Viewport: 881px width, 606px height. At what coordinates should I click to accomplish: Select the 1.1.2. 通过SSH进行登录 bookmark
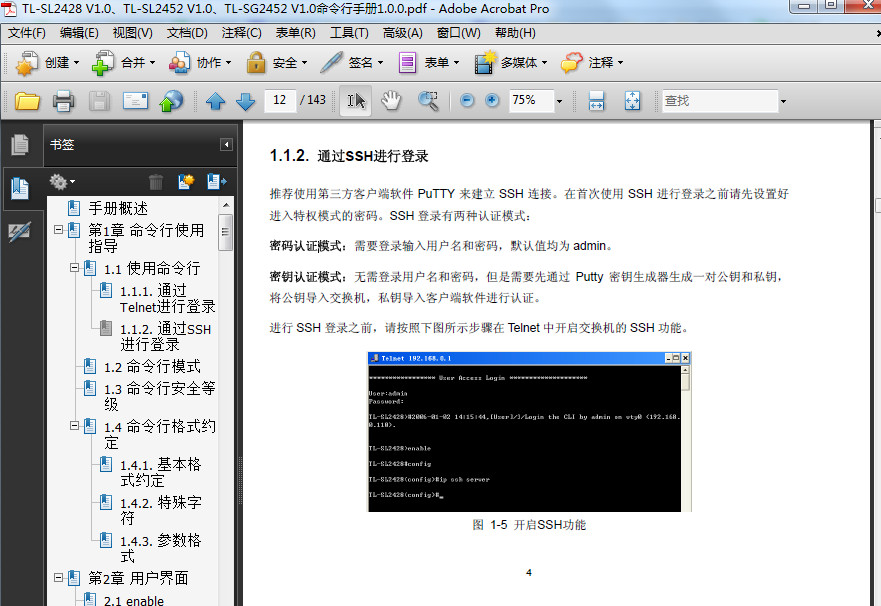coord(165,336)
